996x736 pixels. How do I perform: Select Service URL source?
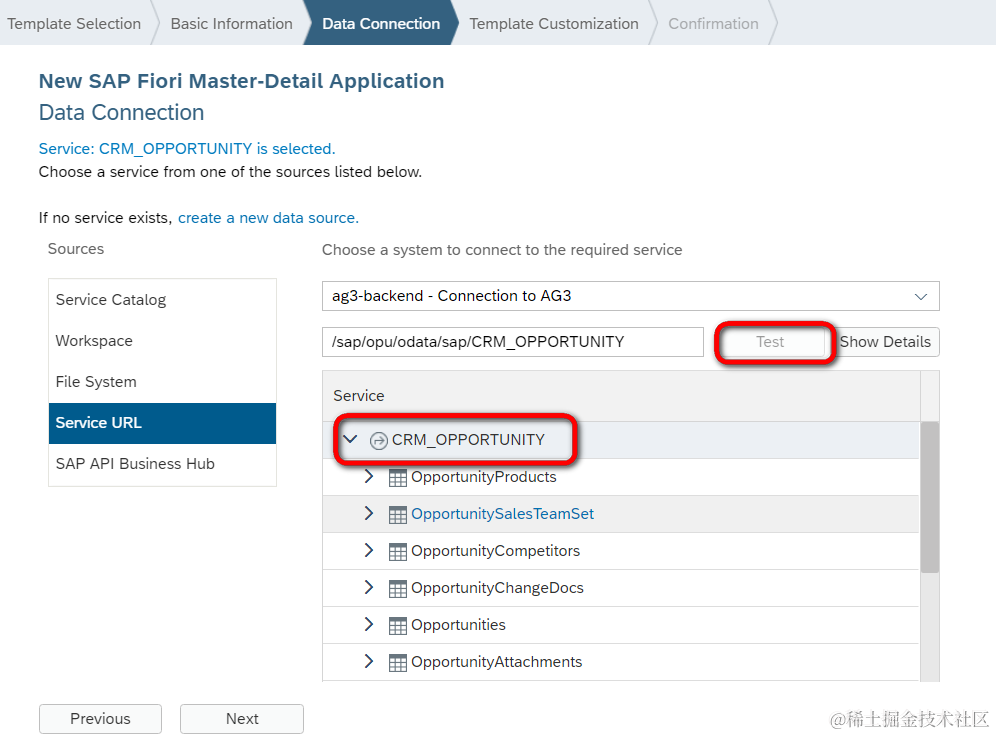coord(163,423)
